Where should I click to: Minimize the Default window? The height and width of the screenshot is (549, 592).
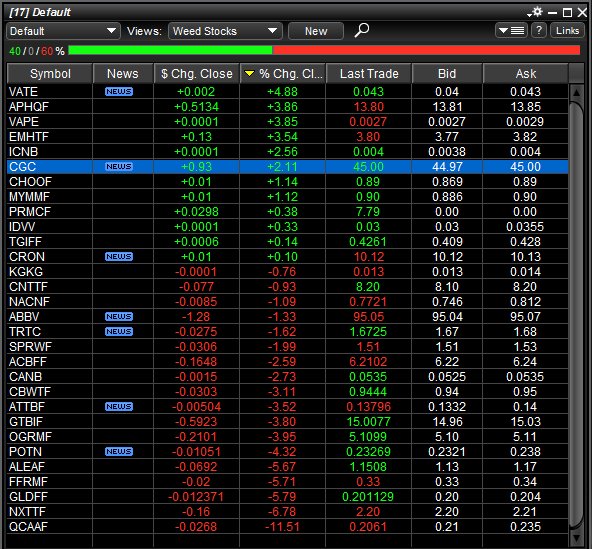pyautogui.click(x=552, y=13)
